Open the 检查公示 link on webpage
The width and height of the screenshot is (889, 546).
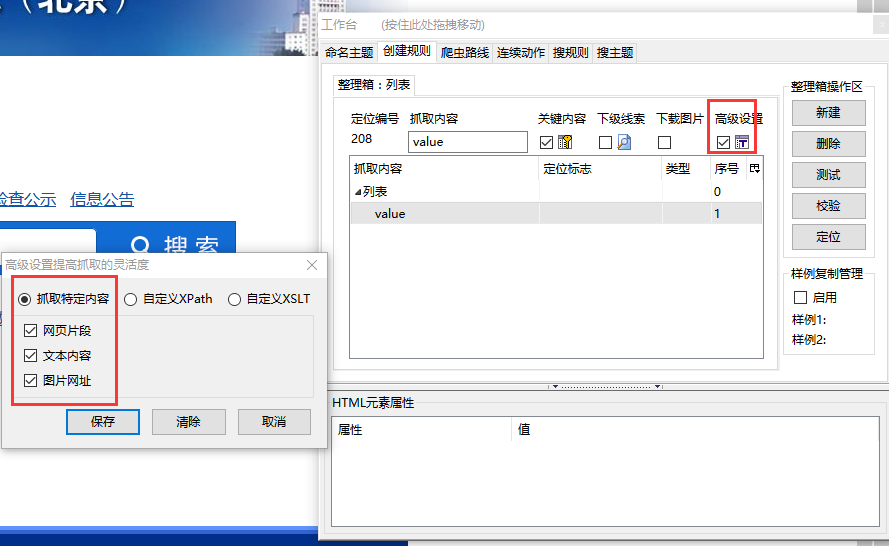[x=28, y=200]
